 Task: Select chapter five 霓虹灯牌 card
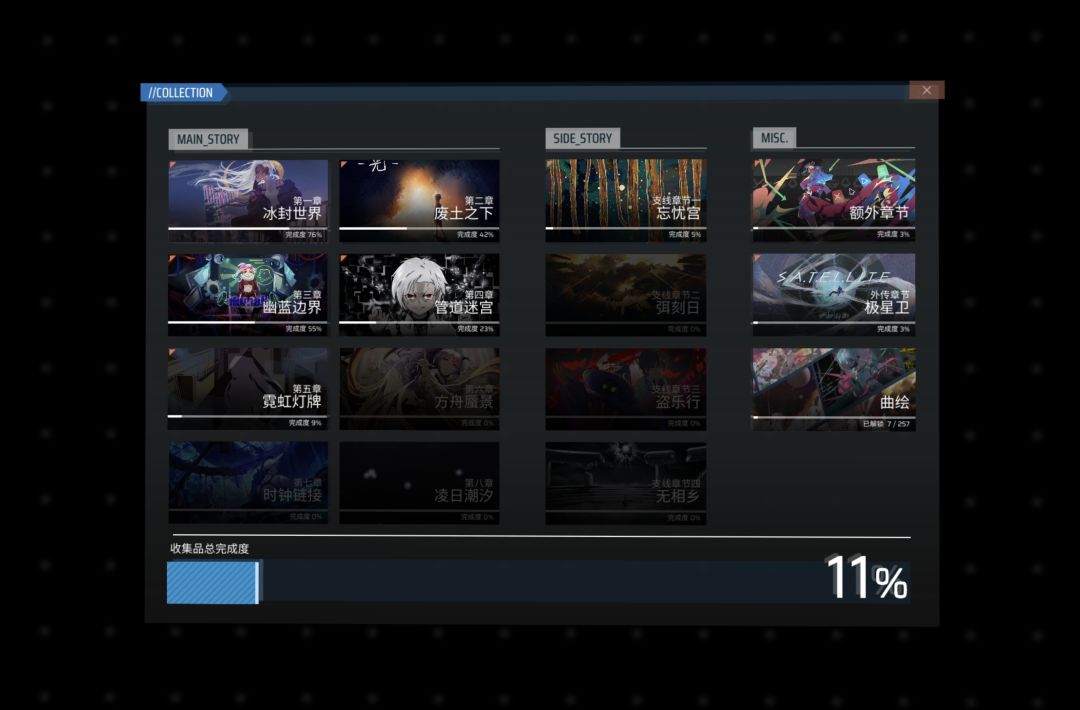(x=248, y=388)
